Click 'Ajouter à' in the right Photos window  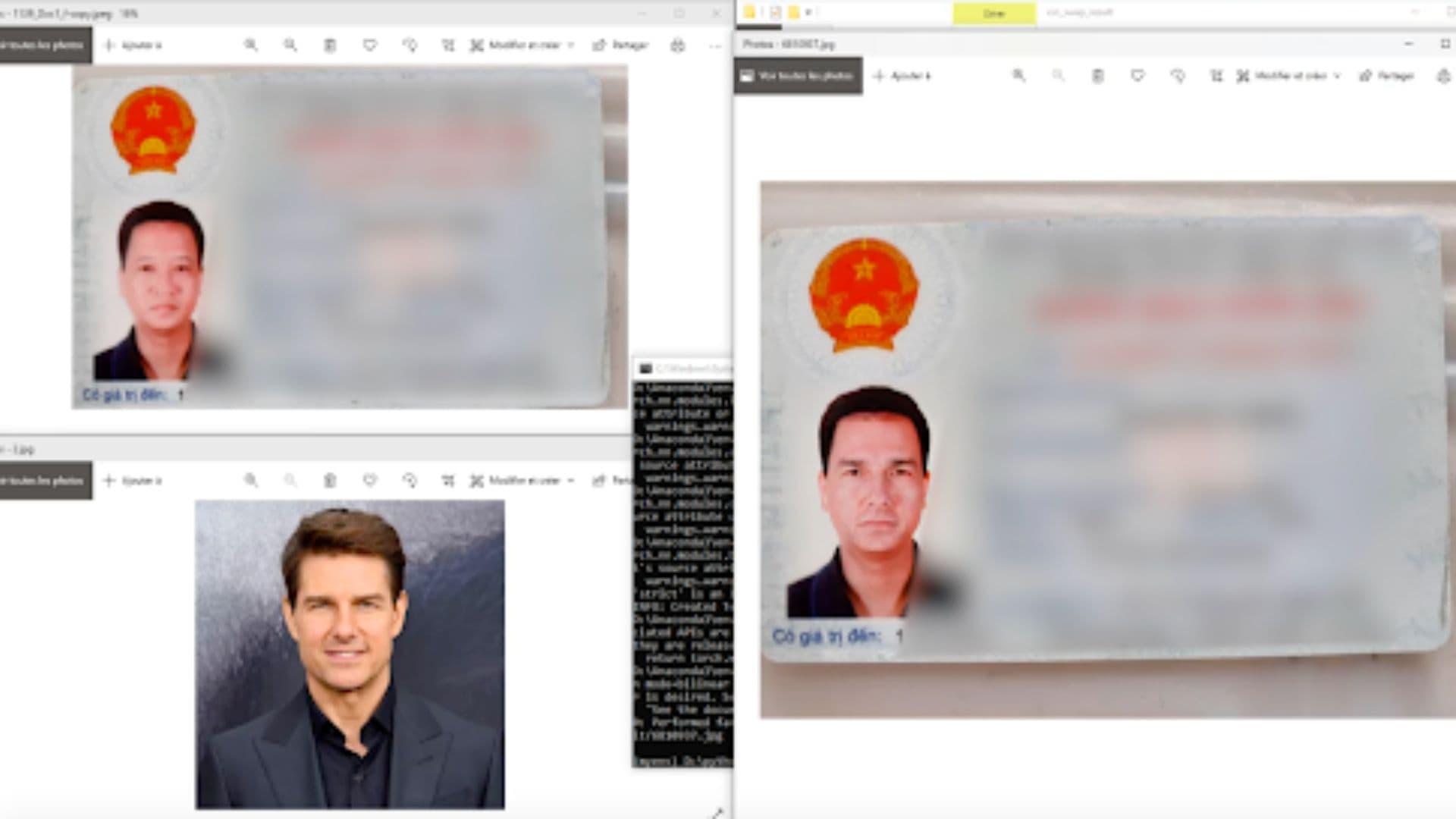coord(902,76)
